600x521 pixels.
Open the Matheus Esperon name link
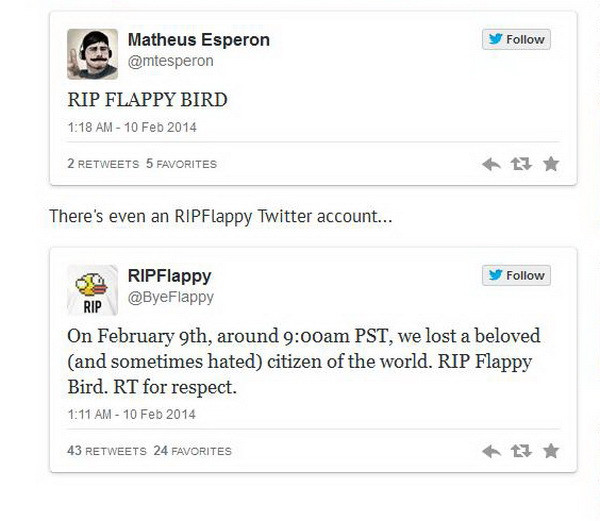coord(198,40)
